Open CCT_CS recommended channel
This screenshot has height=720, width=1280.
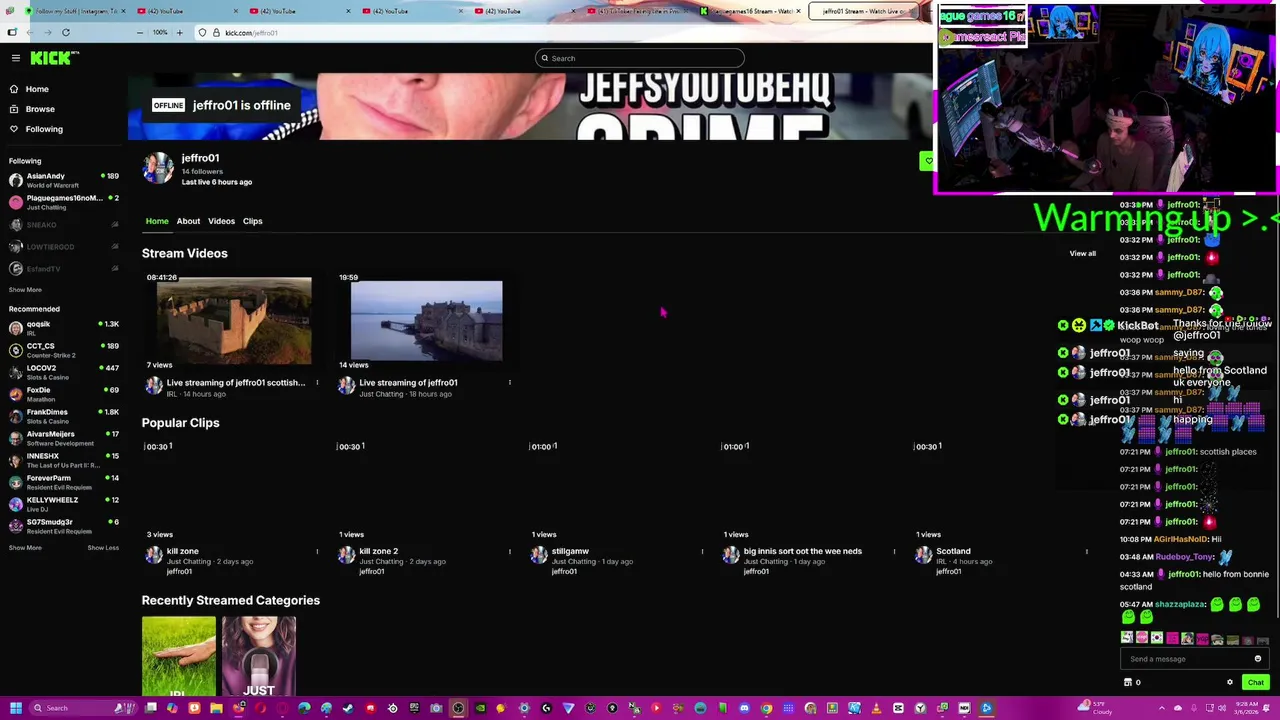tap(64, 350)
